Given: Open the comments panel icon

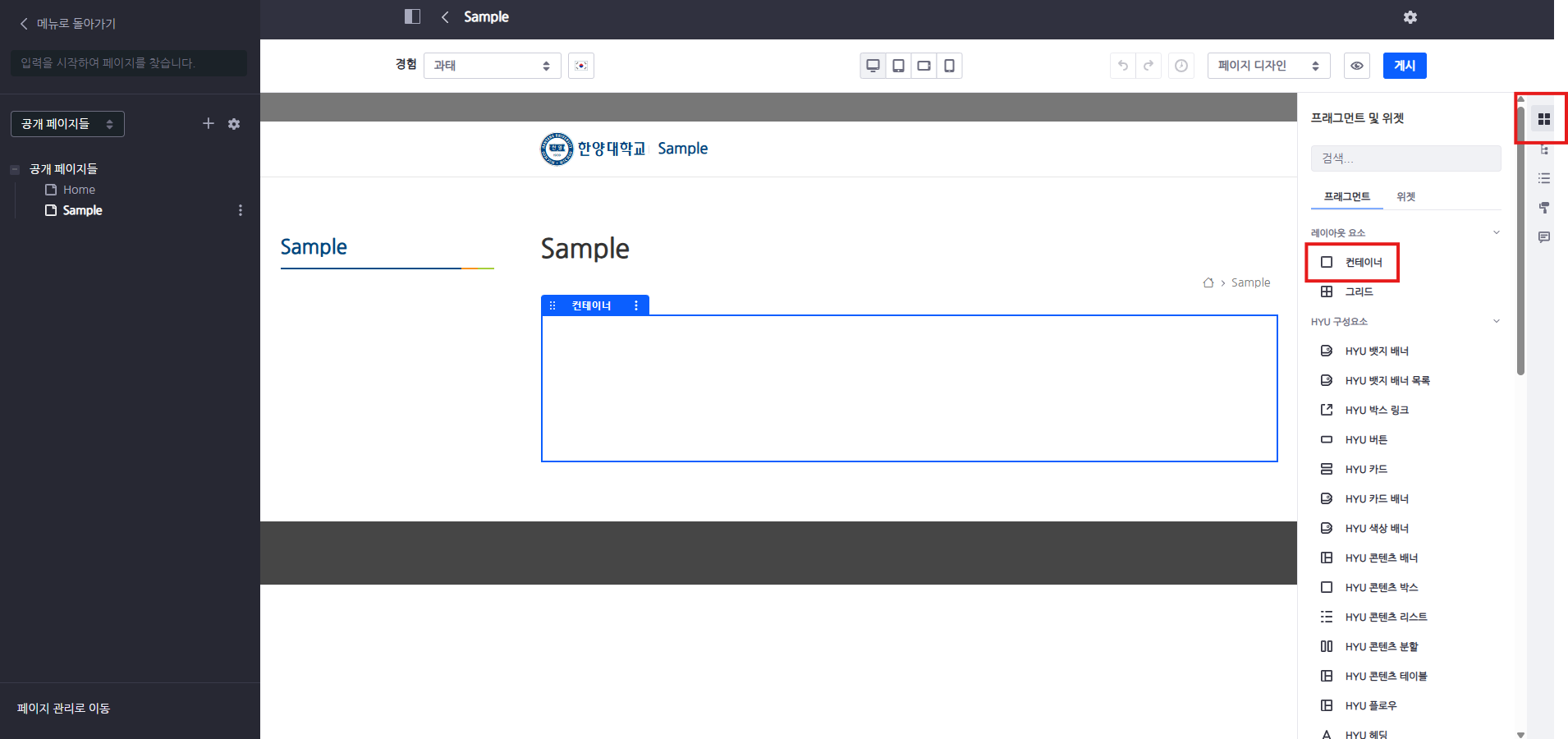Looking at the screenshot, I should pos(1544,237).
